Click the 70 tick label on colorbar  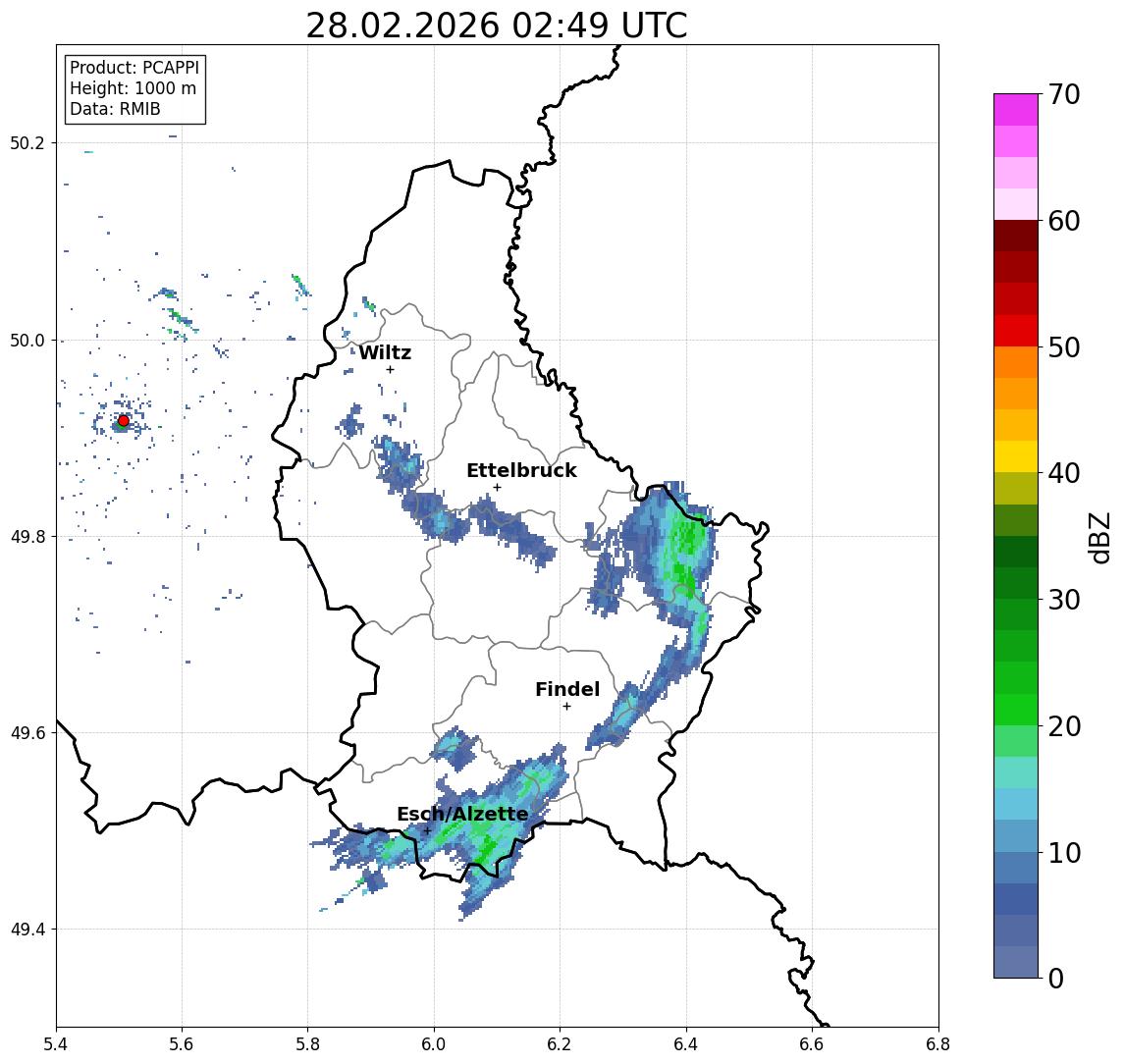pos(1064,94)
